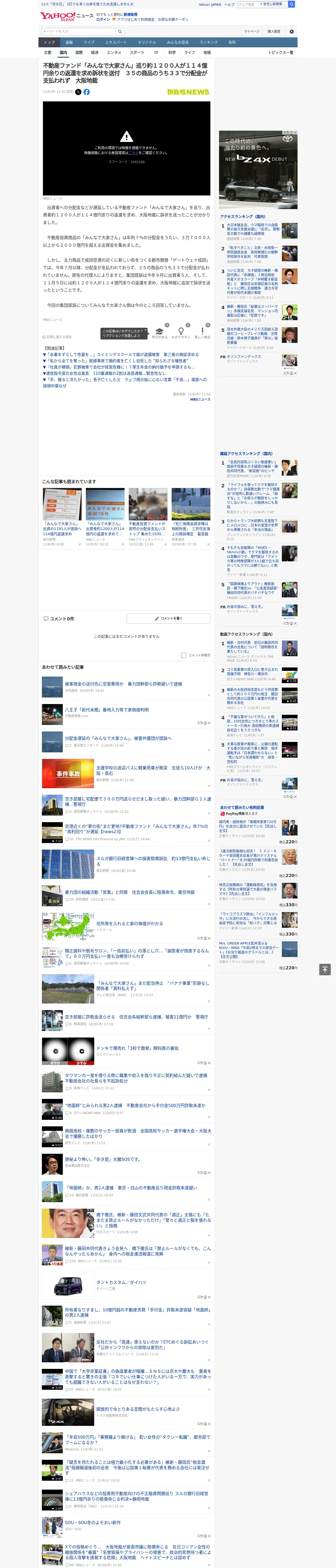Open 被害現金の送付先に空室悪用か article
The image size is (336, 1568).
click(x=123, y=684)
